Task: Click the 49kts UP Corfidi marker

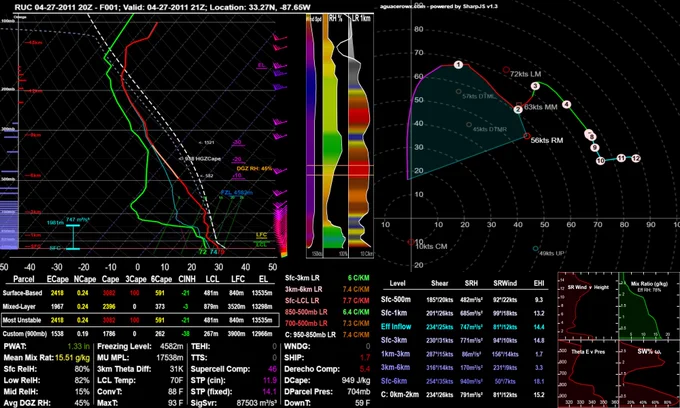Action: click(536, 249)
